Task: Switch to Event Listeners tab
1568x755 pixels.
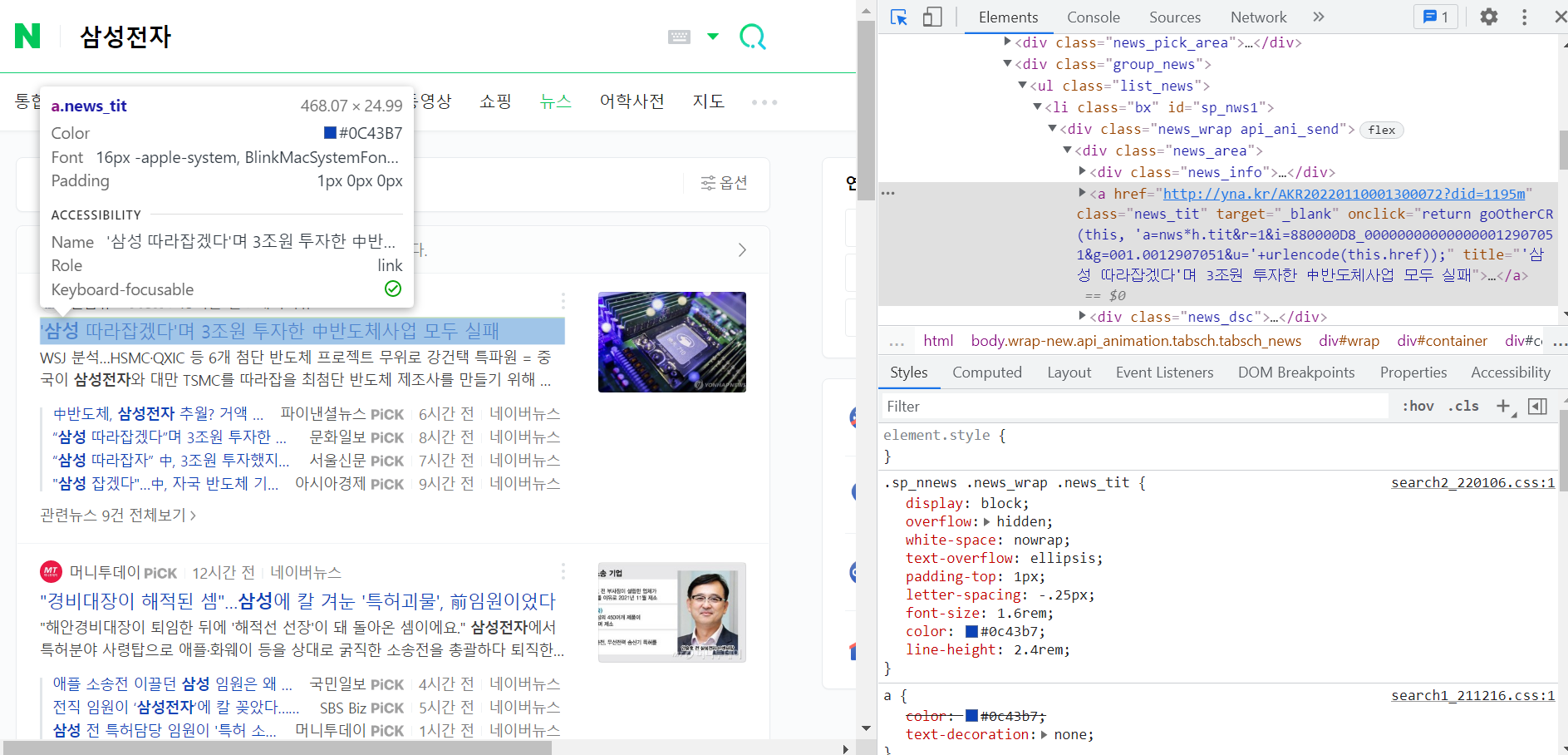Action: pyautogui.click(x=1164, y=373)
